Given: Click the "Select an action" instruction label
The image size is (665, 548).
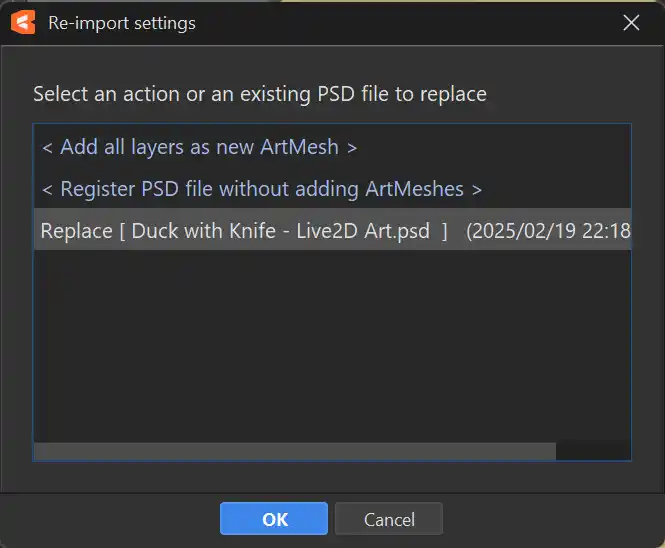Looking at the screenshot, I should (x=259, y=95).
